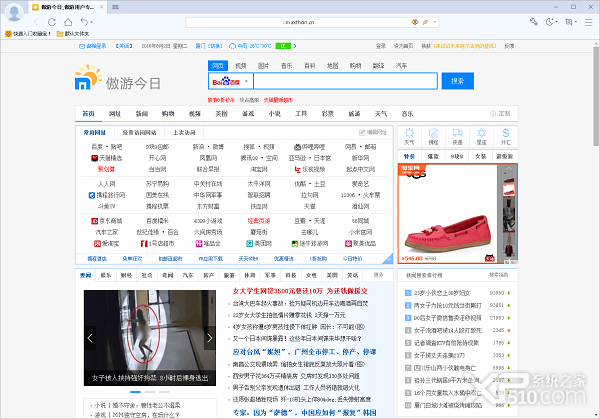The height and width of the screenshot is (419, 600).
Task: Open the 快递 delivery truck widget icon
Action: (457, 136)
